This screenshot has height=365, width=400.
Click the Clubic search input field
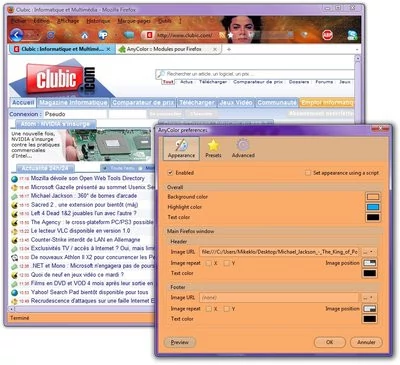tap(255, 74)
